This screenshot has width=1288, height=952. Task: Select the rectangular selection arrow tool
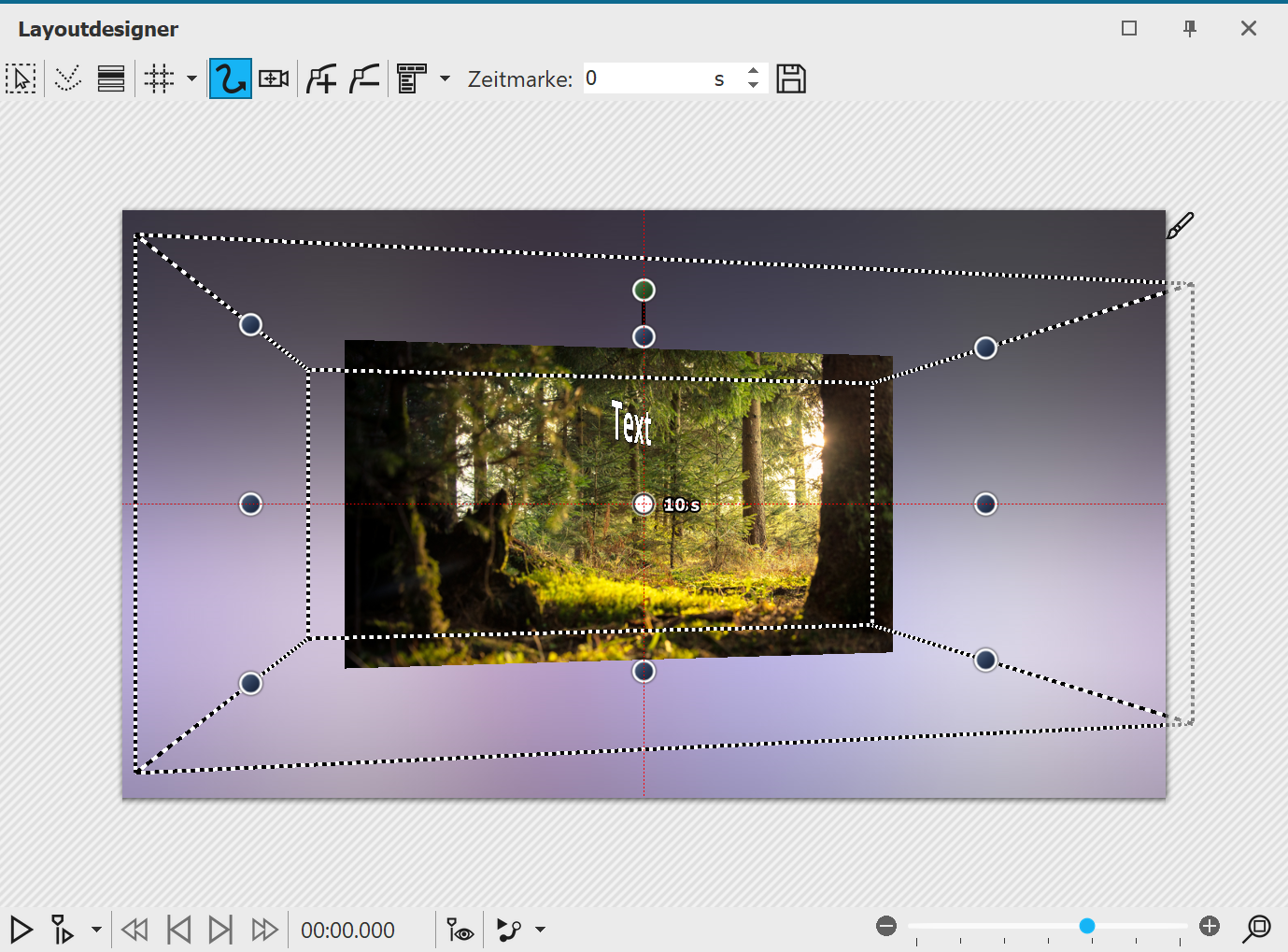pos(21,78)
